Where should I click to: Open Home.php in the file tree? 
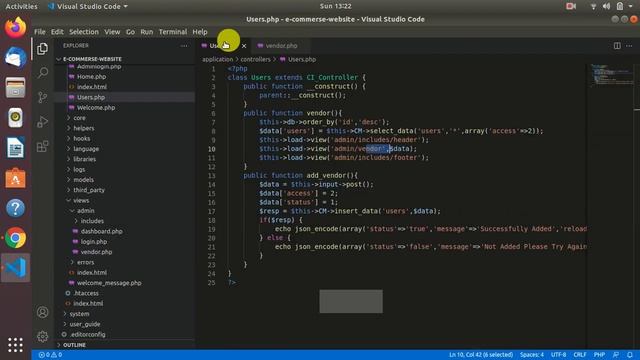pos(91,77)
